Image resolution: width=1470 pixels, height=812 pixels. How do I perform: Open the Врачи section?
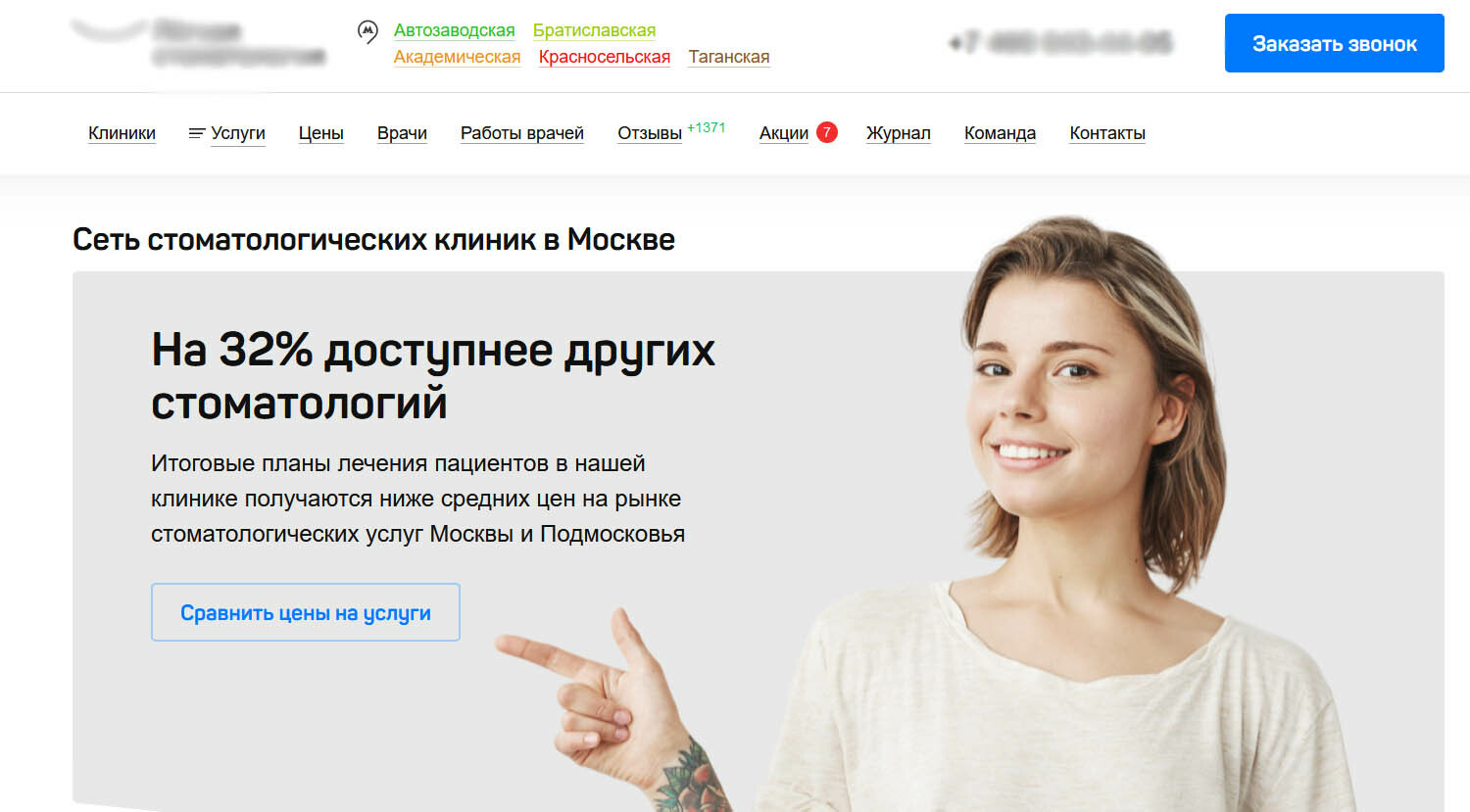point(402,133)
